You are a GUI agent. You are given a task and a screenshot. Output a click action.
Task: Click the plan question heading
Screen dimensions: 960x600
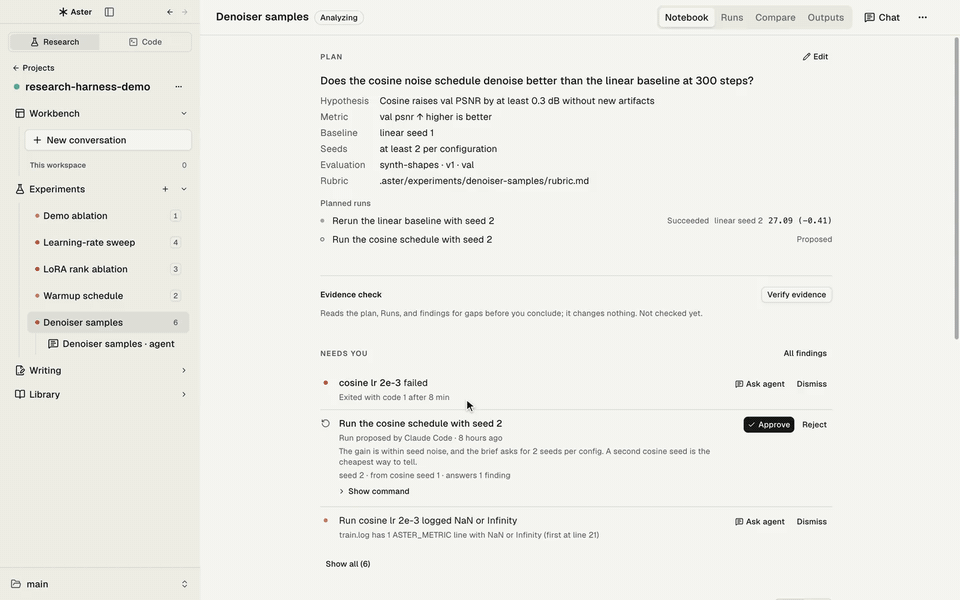(x=536, y=81)
